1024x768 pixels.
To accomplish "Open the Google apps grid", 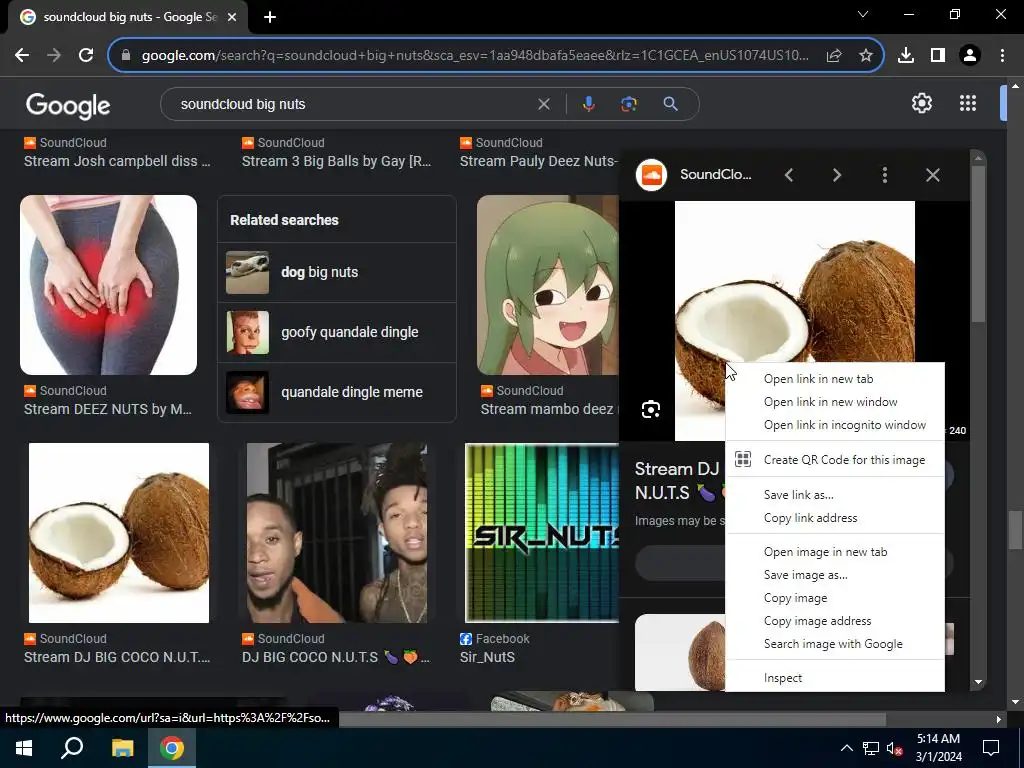I will 968,103.
